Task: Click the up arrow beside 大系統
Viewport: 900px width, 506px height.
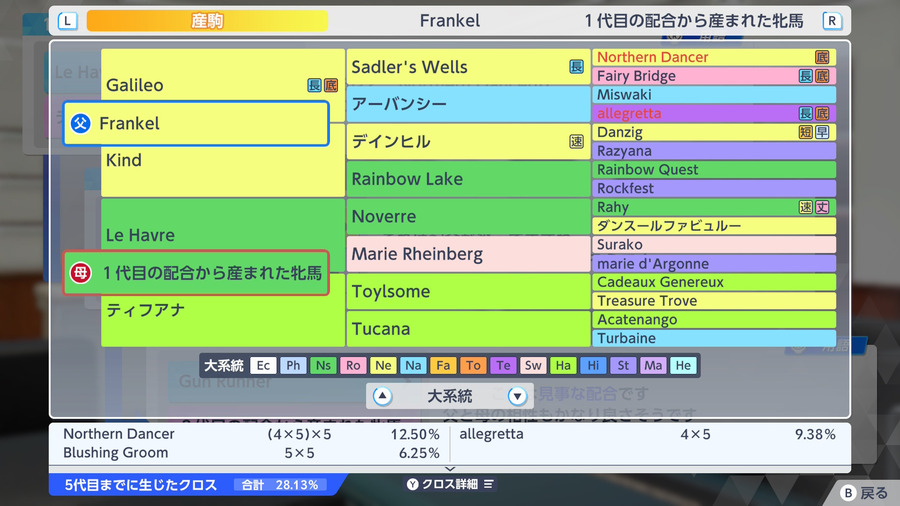Action: click(x=382, y=396)
